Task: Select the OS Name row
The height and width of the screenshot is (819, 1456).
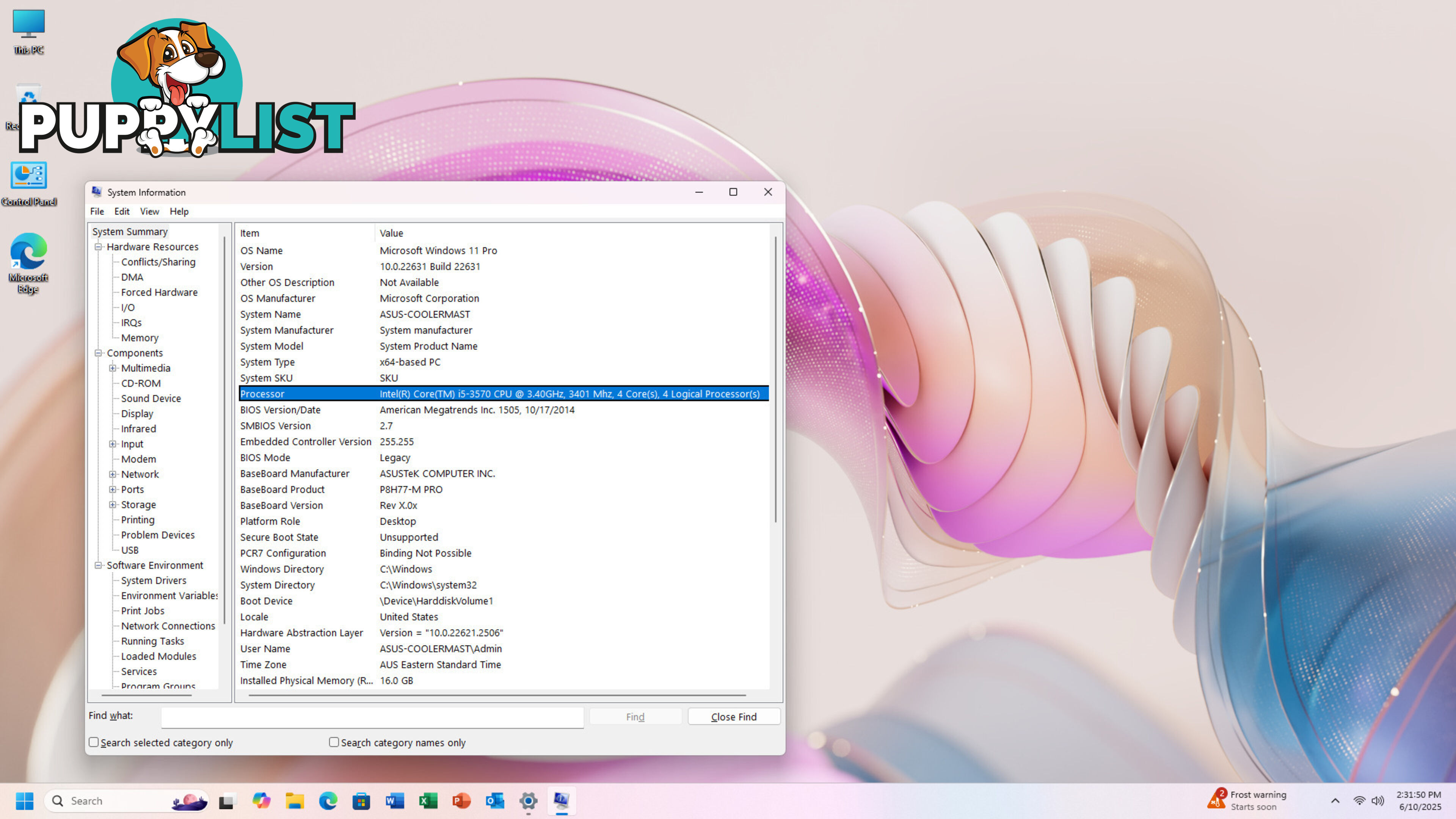Action: click(x=503, y=250)
